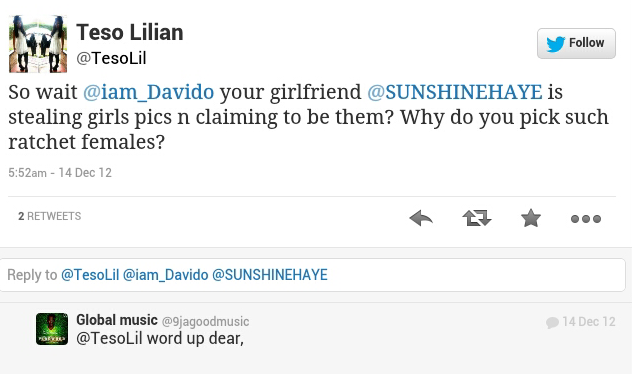Screen dimensions: 632x374
Task: Open the more options ellipsis menu
Action: [x=586, y=219]
